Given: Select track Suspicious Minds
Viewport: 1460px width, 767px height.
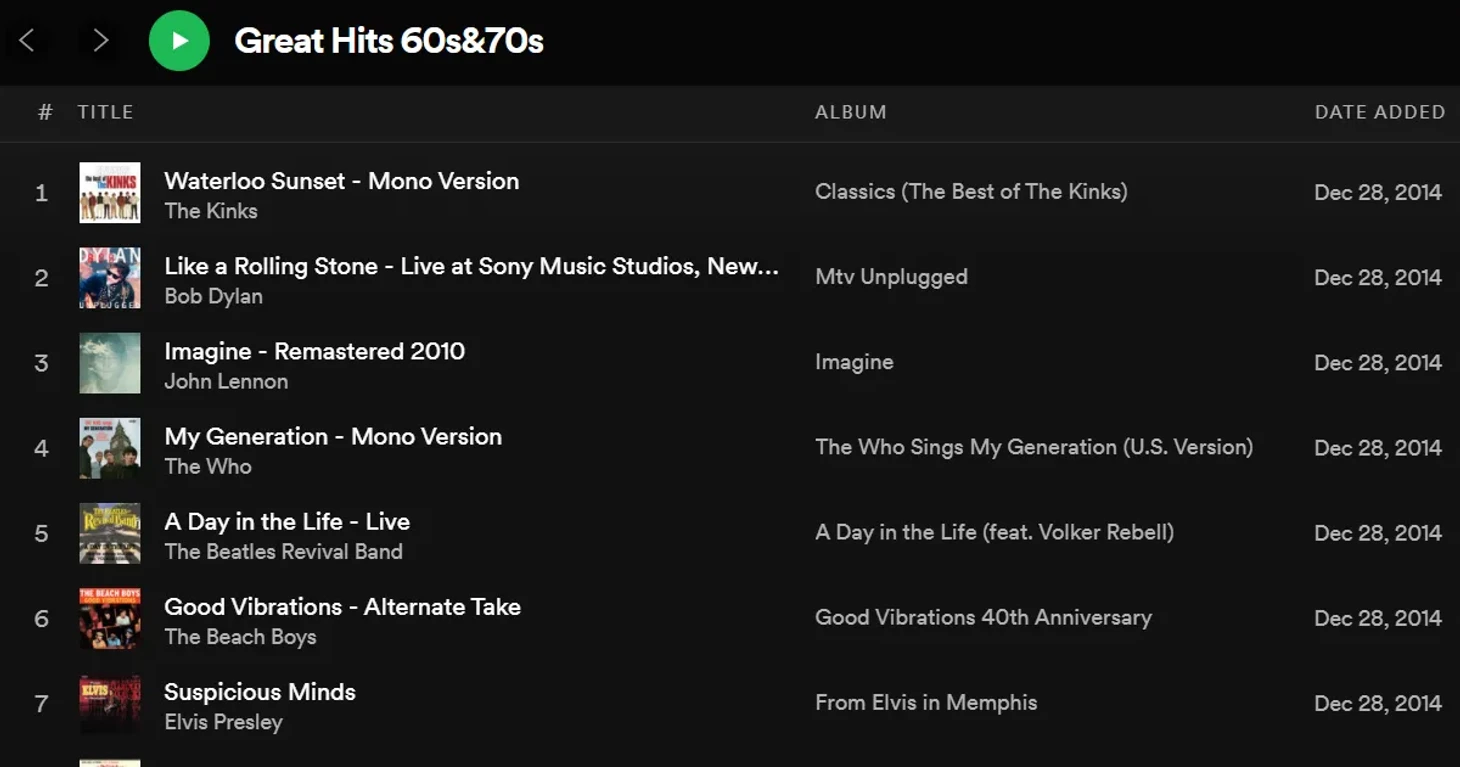Looking at the screenshot, I should point(260,692).
